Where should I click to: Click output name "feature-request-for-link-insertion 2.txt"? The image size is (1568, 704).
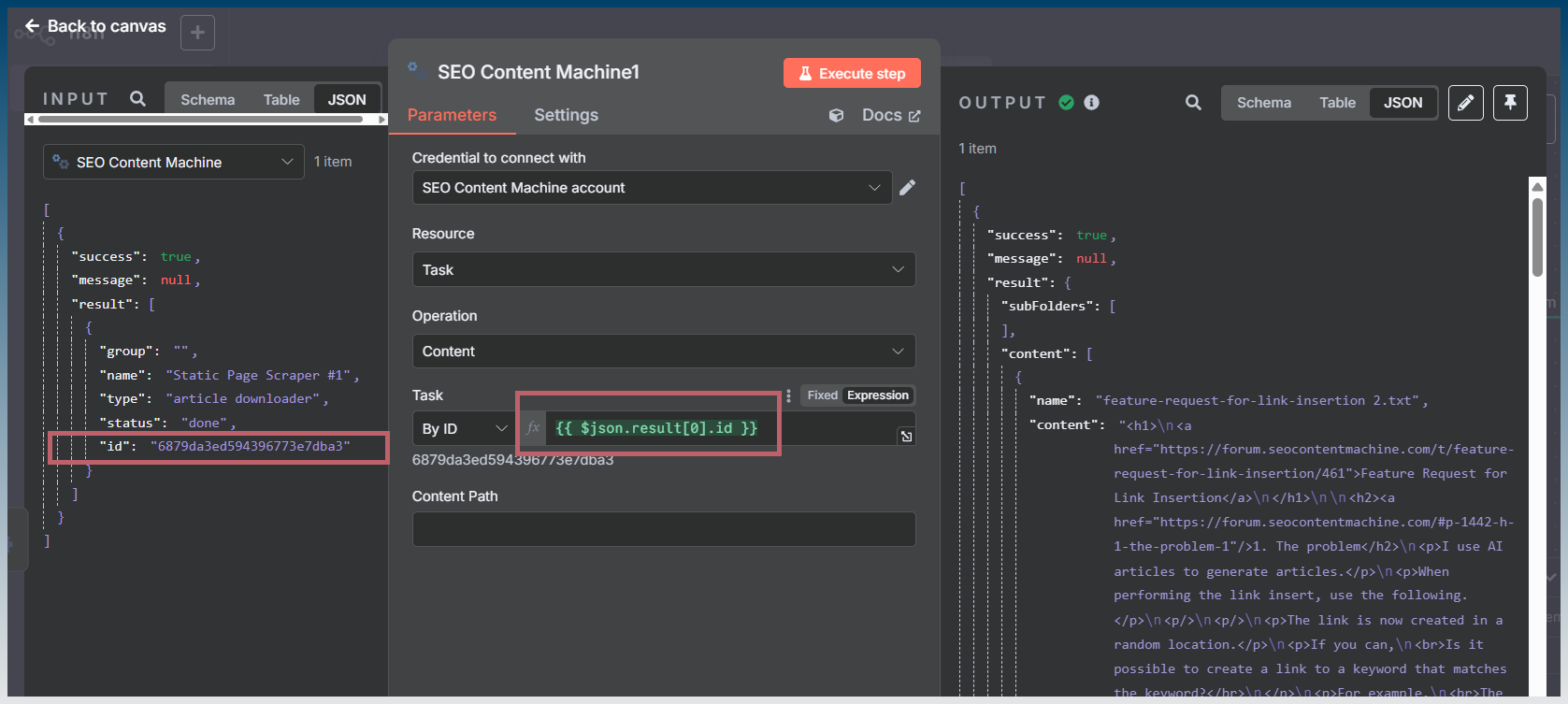(x=1258, y=400)
